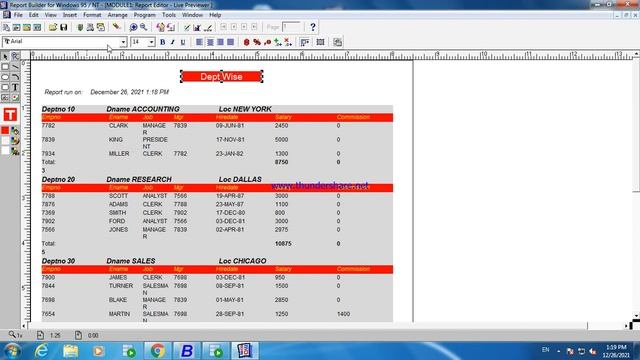Screen dimensions: 640x360
Task: Click the Clear Query yellow eraser icon
Action: pyautogui.click(x=116, y=27)
